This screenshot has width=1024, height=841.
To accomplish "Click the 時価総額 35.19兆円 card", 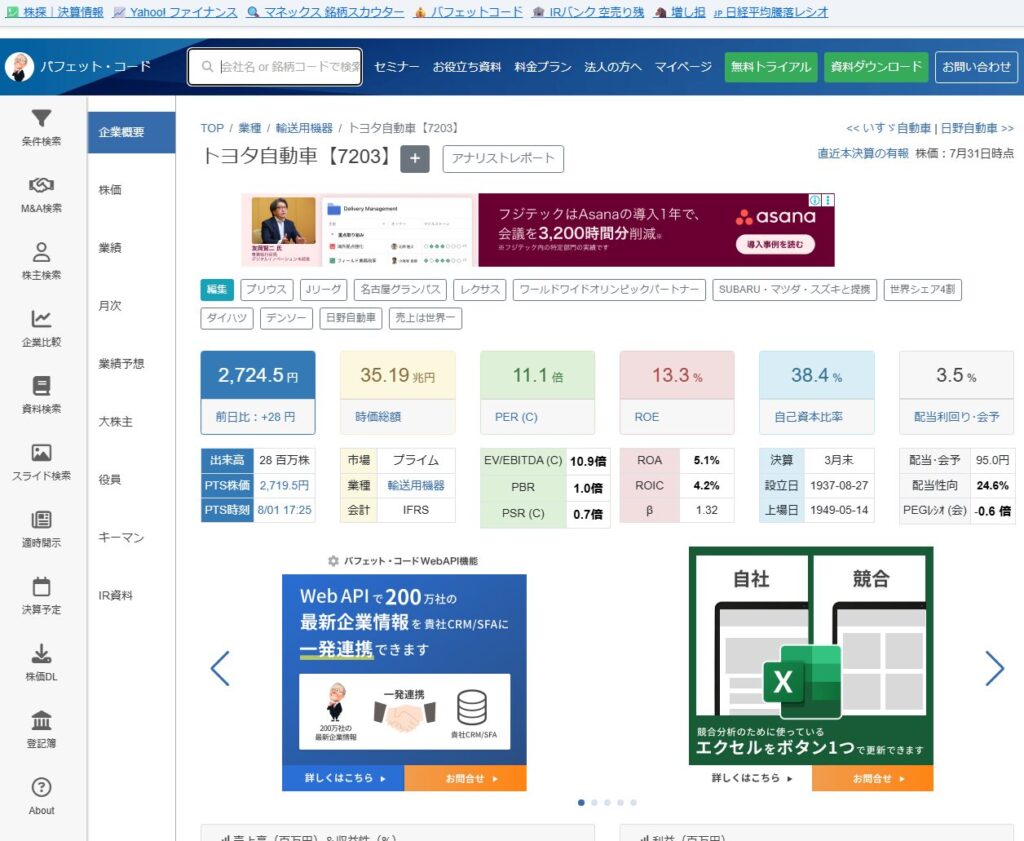I will 398,392.
